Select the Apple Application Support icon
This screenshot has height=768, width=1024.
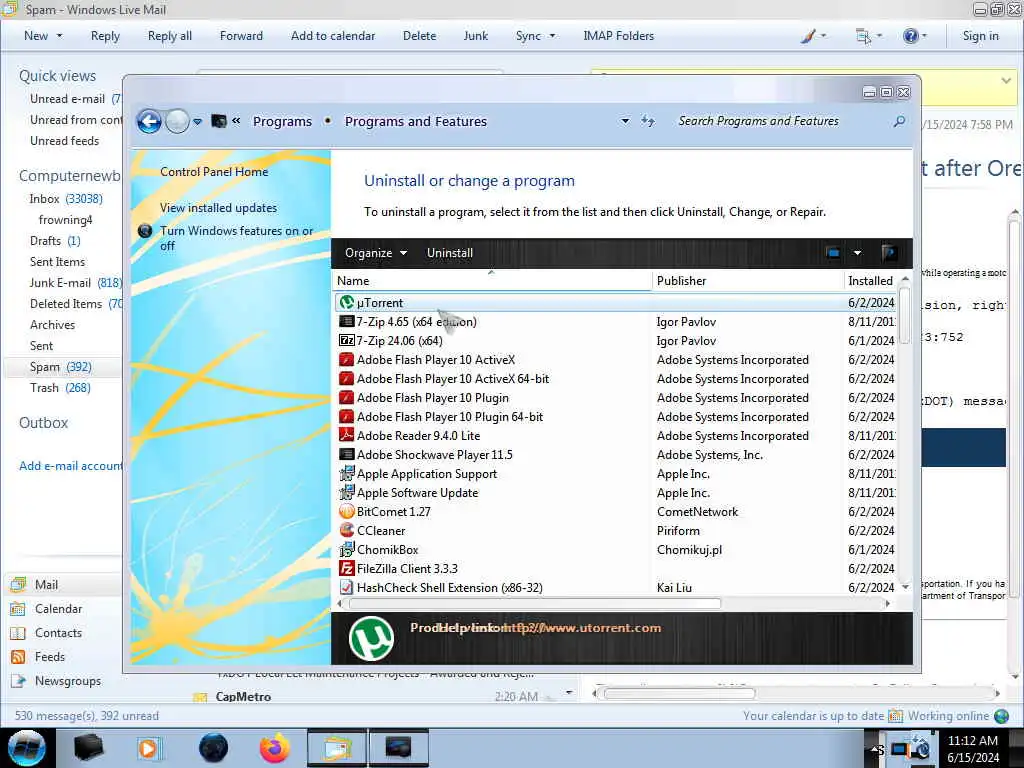tap(347, 473)
